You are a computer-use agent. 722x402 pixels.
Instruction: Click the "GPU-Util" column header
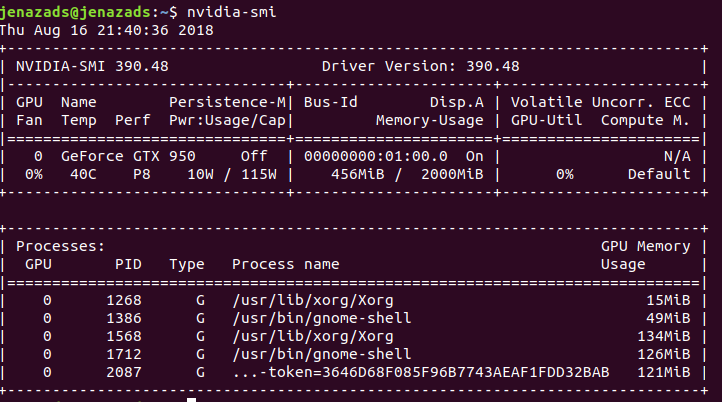click(547, 120)
